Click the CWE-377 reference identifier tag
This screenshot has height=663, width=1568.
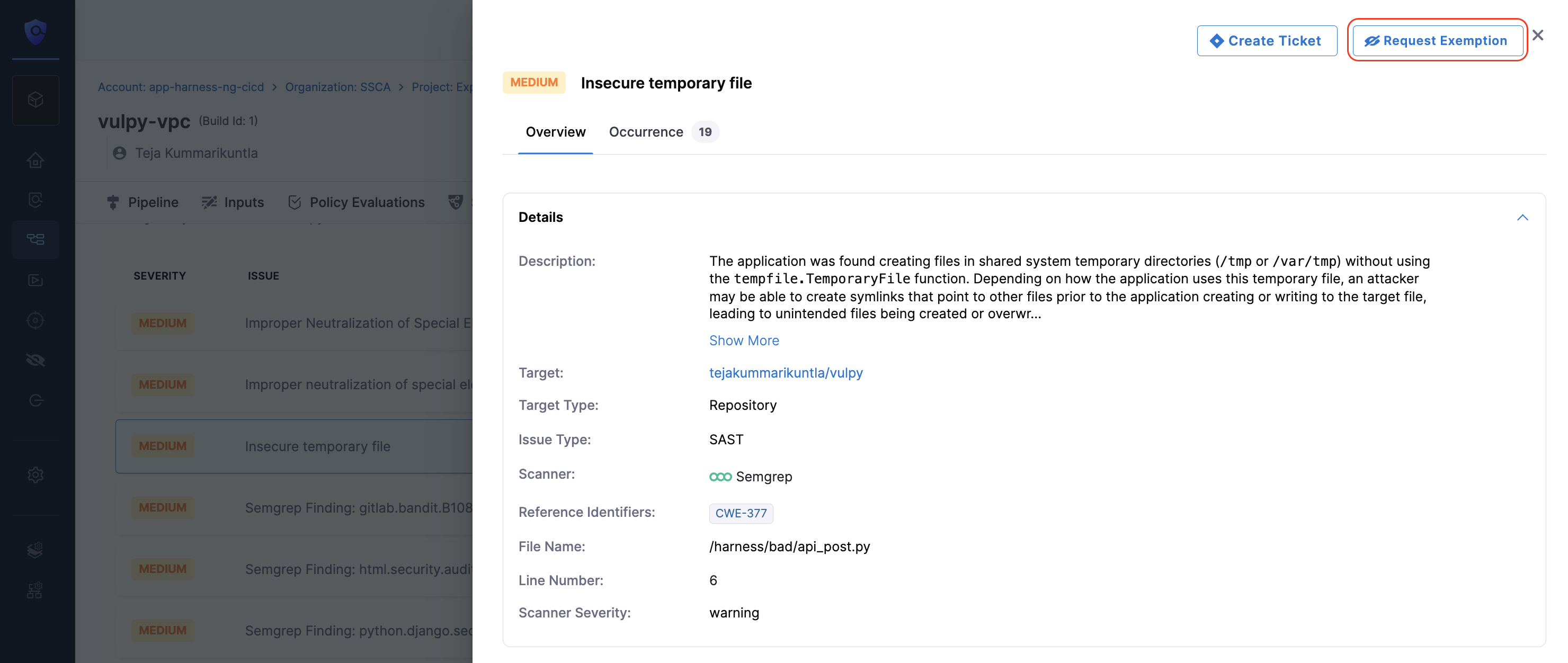[740, 513]
